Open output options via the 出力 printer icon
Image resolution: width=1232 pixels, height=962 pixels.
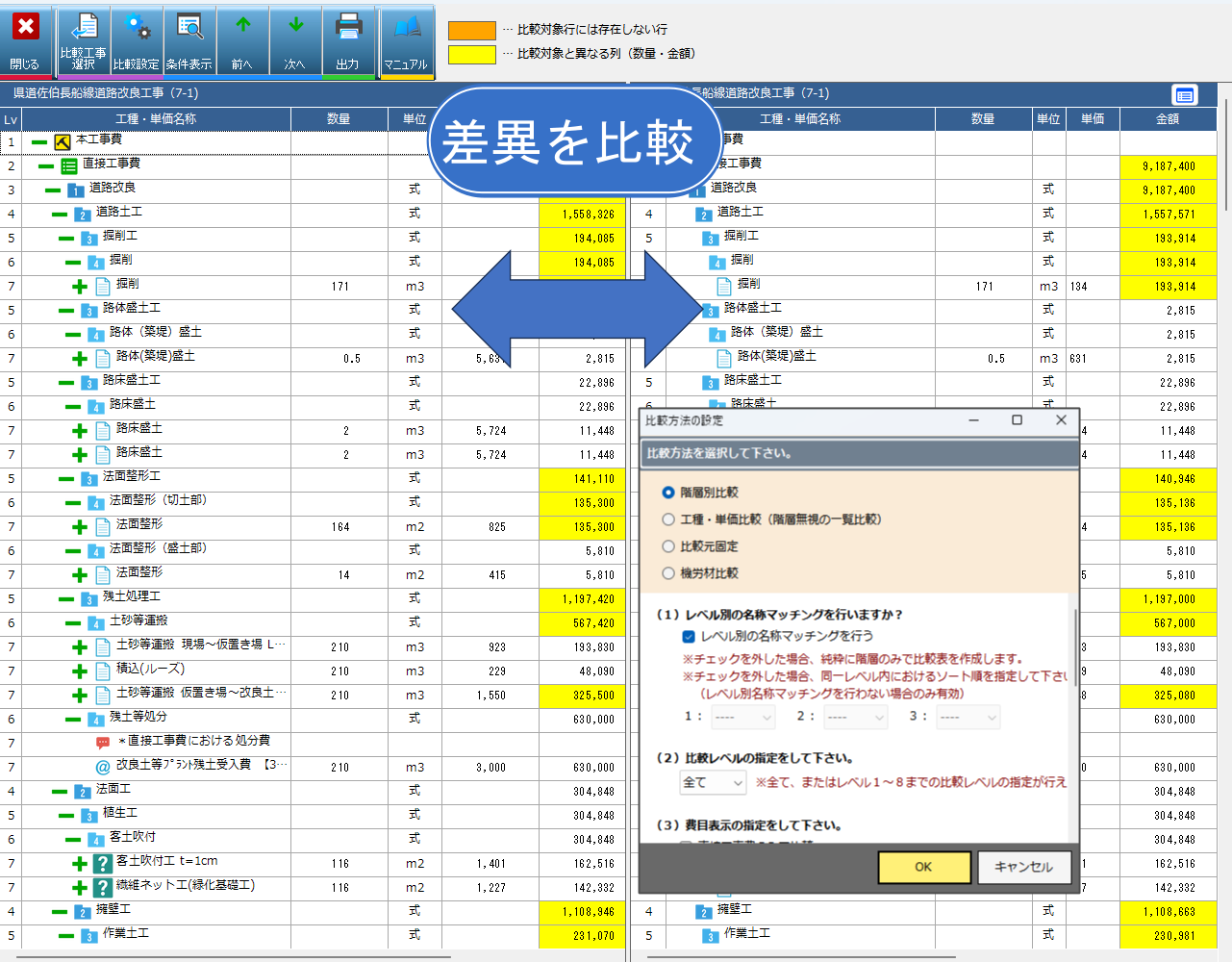coord(349,38)
